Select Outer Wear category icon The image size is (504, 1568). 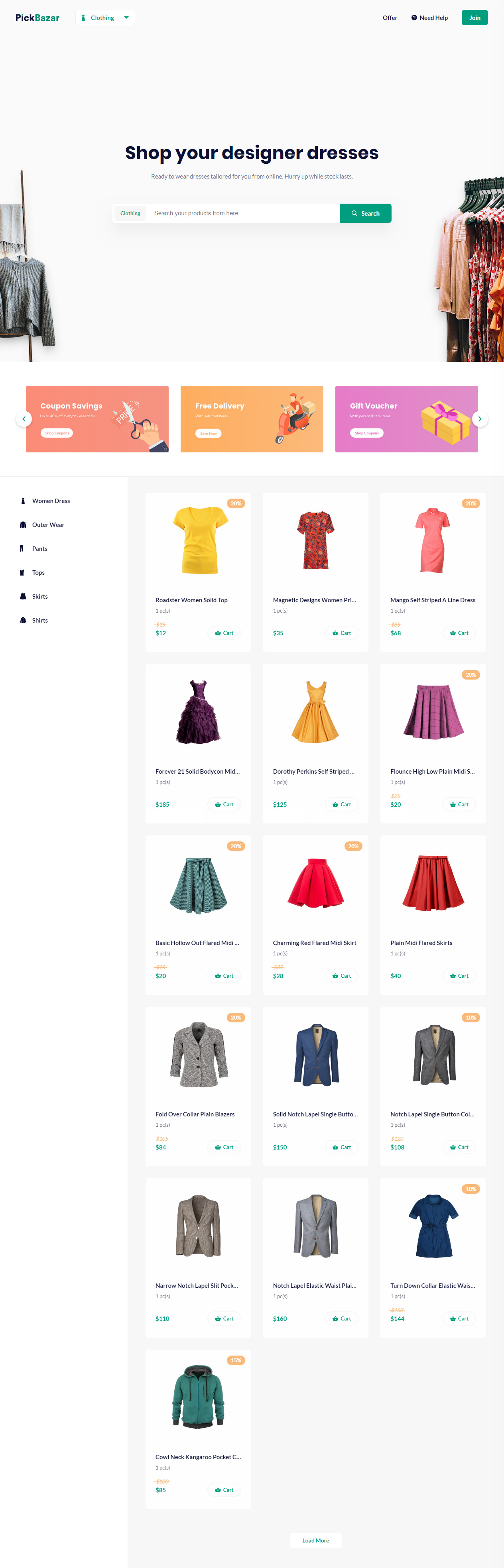(23, 525)
